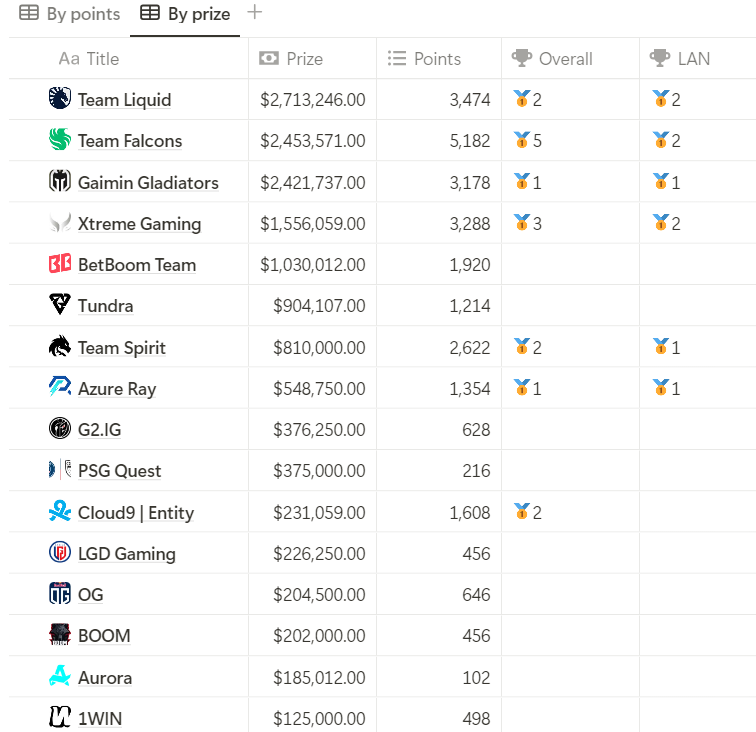This screenshot has height=732, width=756.
Task: Click the Aurora cyan logo icon
Action: [60, 676]
